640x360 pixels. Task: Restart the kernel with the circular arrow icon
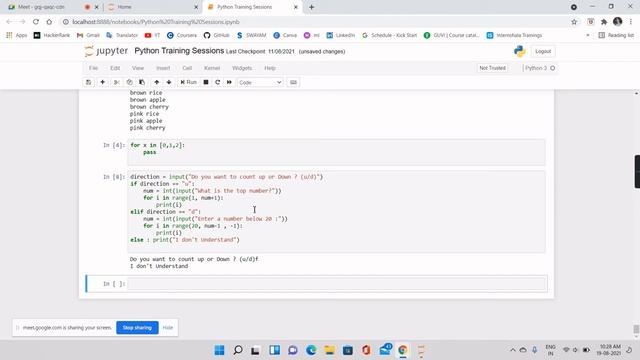218,82
